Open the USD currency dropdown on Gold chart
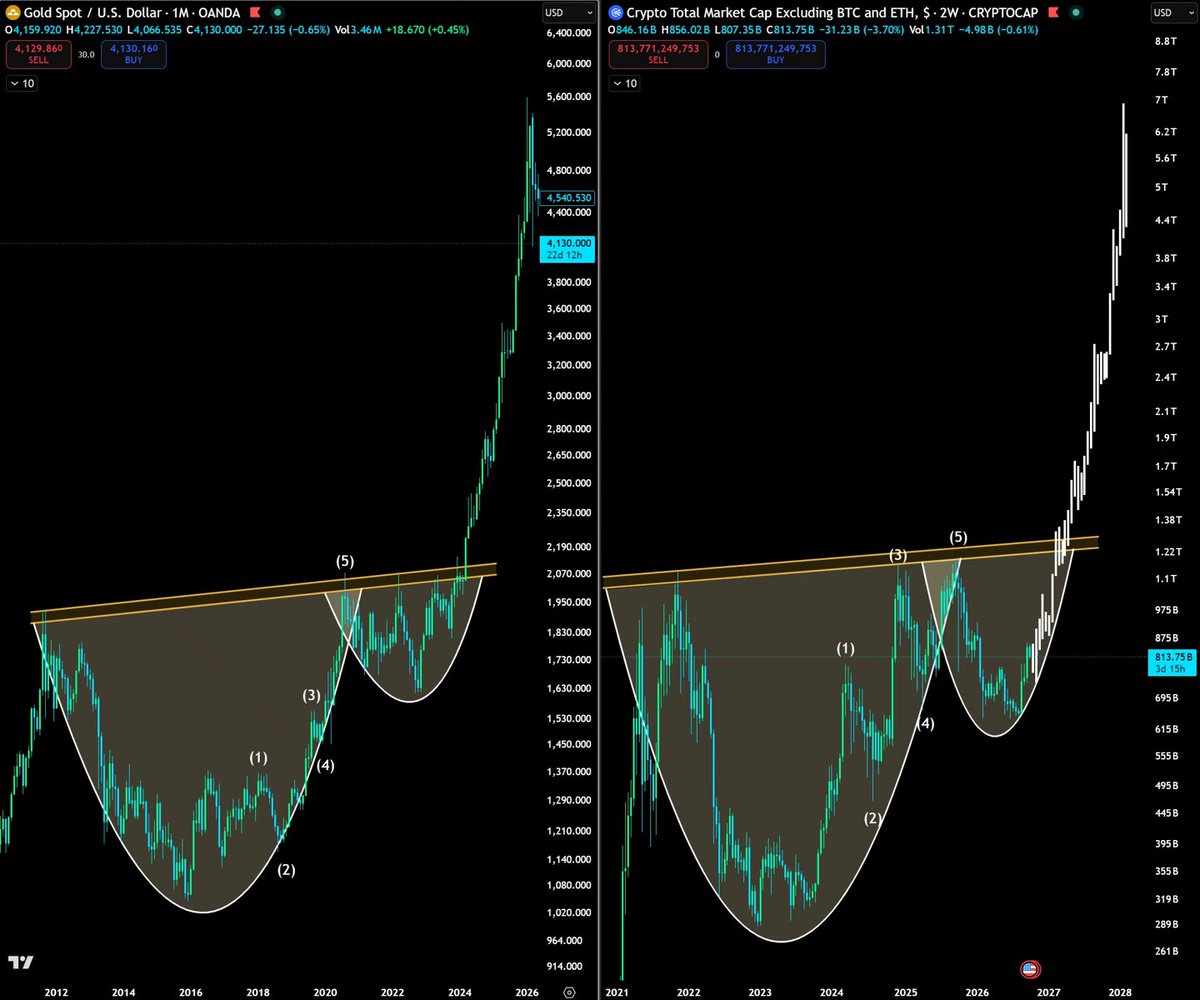Image resolution: width=1200 pixels, height=1000 pixels. pos(567,13)
